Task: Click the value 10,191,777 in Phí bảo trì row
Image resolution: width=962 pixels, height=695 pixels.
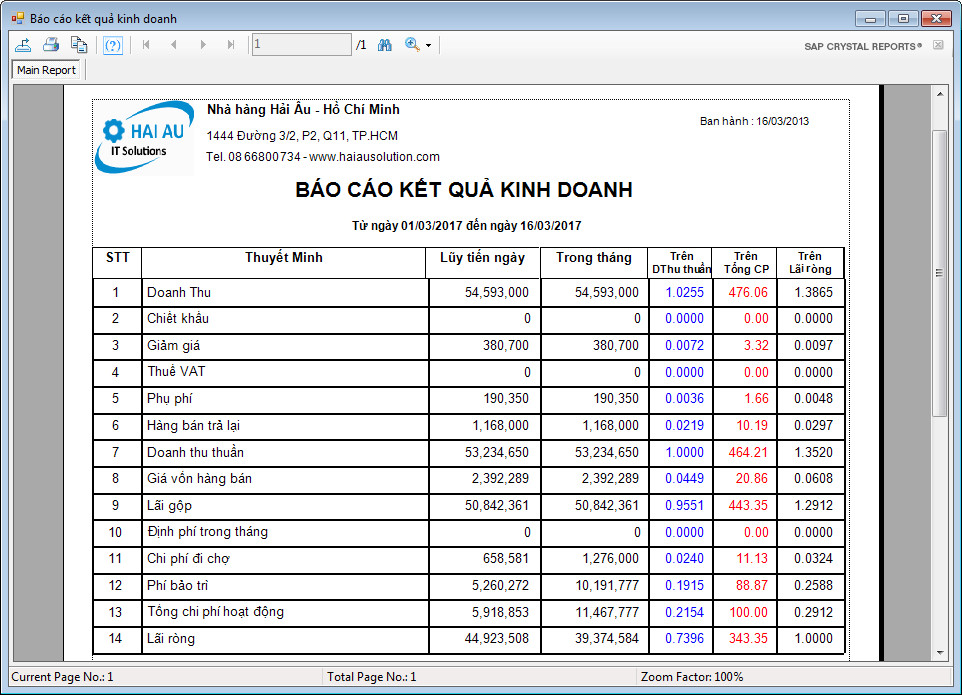Action: [x=607, y=585]
